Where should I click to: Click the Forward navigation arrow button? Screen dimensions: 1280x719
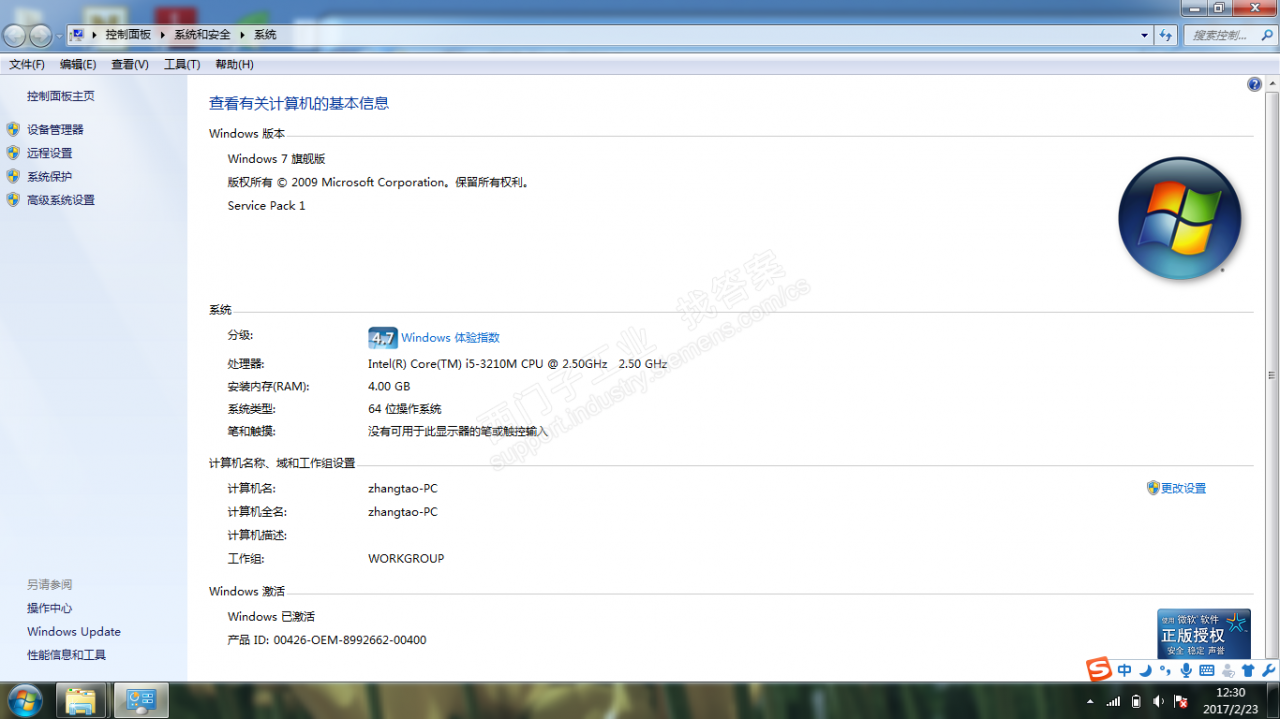(40, 36)
